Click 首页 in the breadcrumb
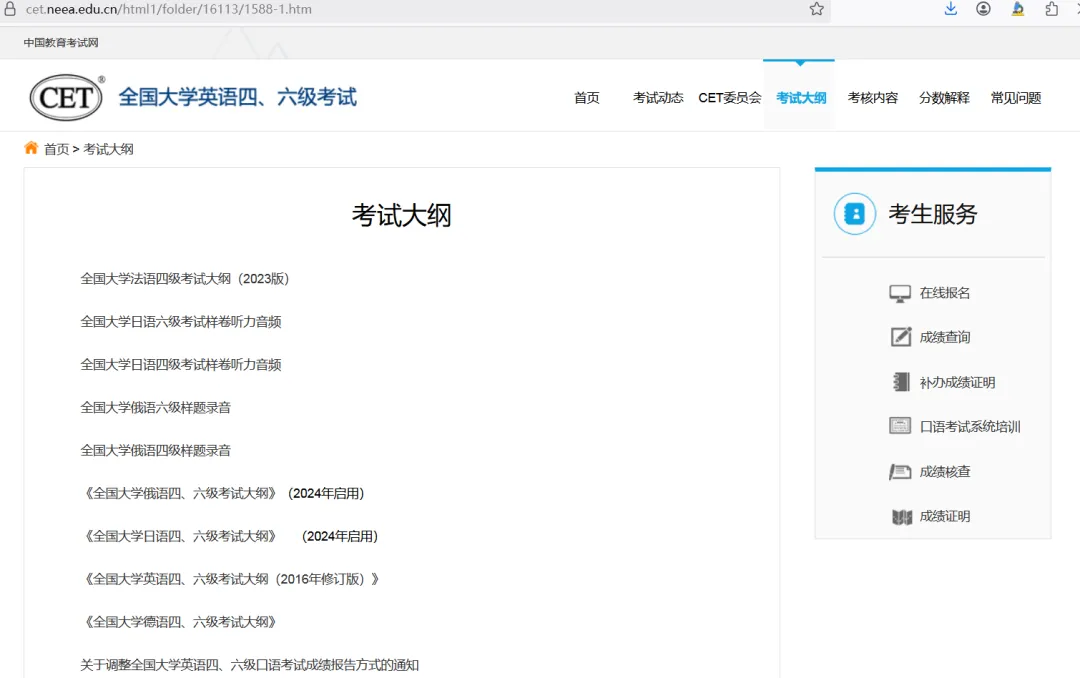 (x=56, y=149)
